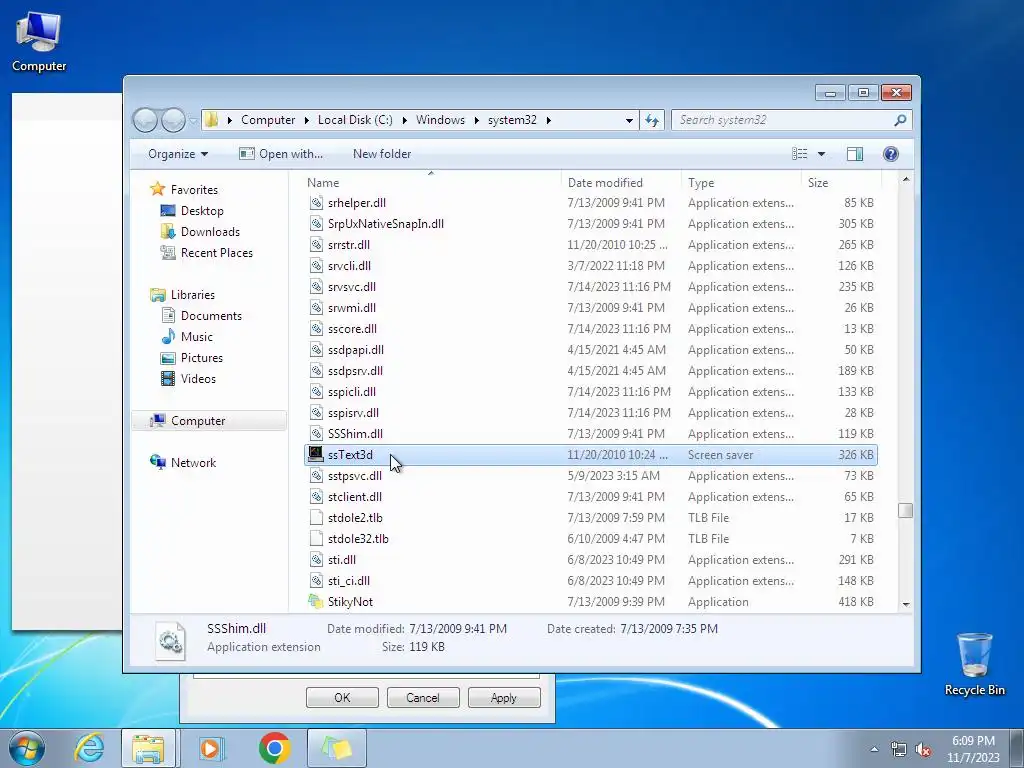The width and height of the screenshot is (1024, 768).
Task: Open the Organize dropdown menu
Action: pos(178,154)
